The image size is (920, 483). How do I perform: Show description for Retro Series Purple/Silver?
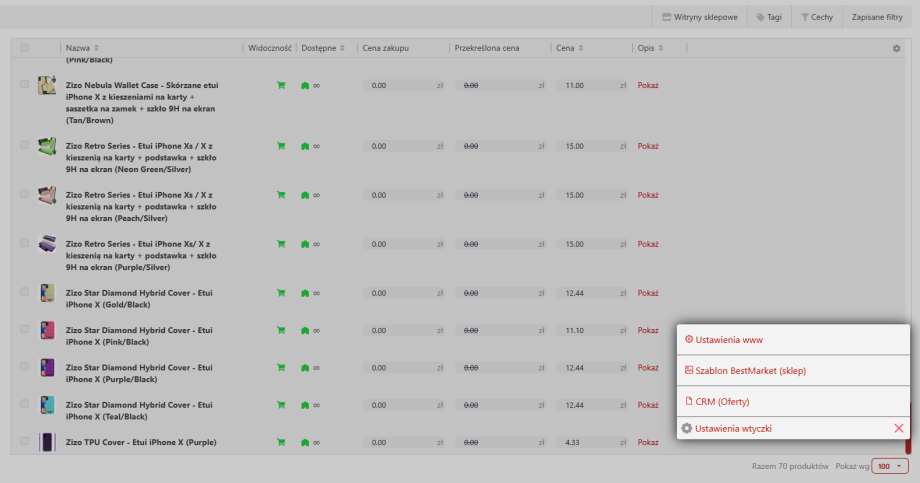click(648, 244)
